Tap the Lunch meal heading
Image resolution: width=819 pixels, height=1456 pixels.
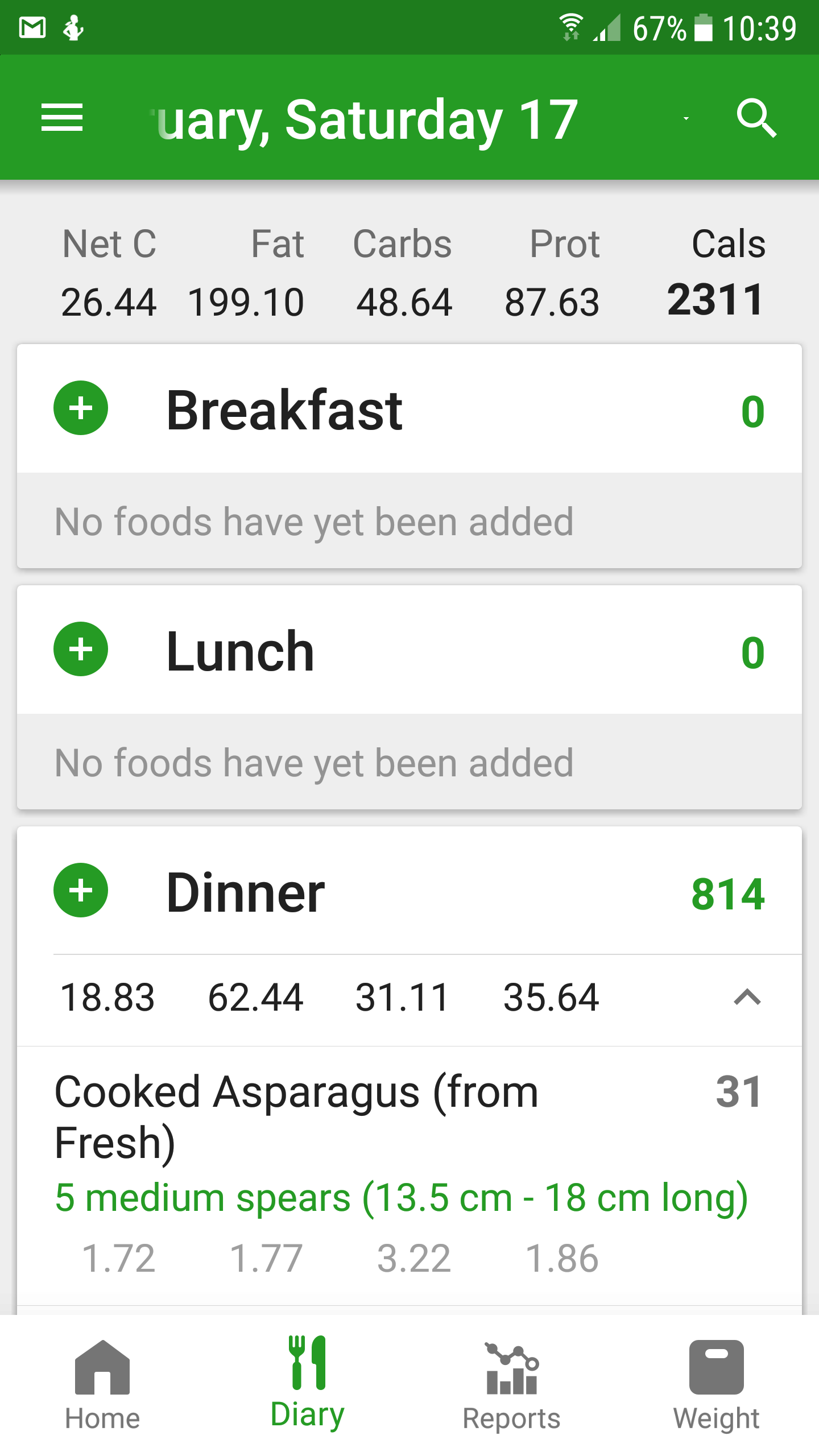pos(240,651)
